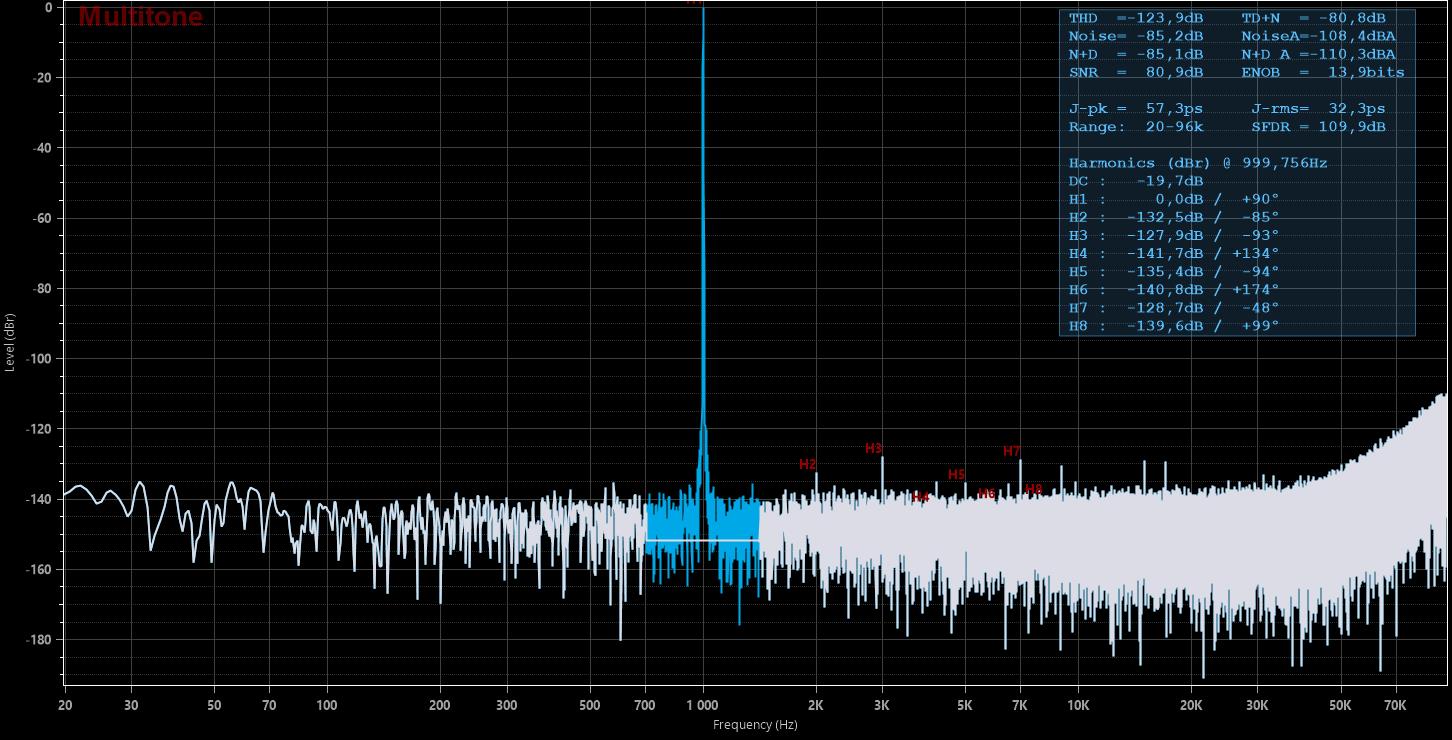1452x740 pixels.
Task: Select the H2 : -132,5dB / -85° row
Action: pos(1174,218)
